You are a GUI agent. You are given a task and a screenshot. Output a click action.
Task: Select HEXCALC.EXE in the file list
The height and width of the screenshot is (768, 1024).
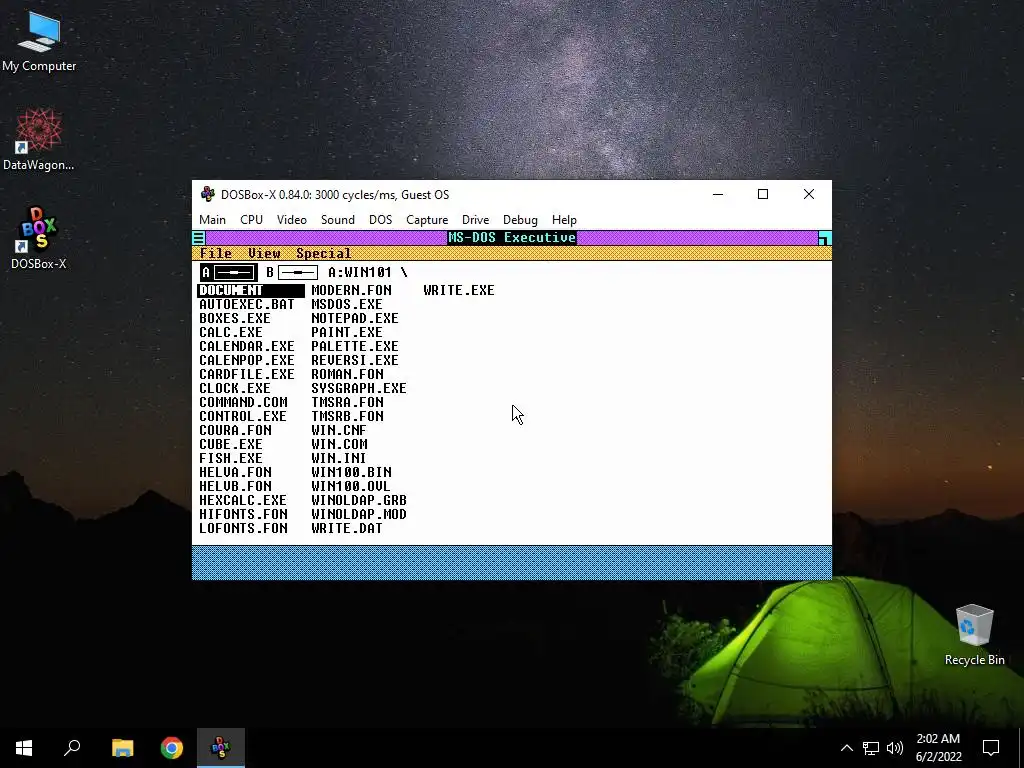click(x=243, y=500)
